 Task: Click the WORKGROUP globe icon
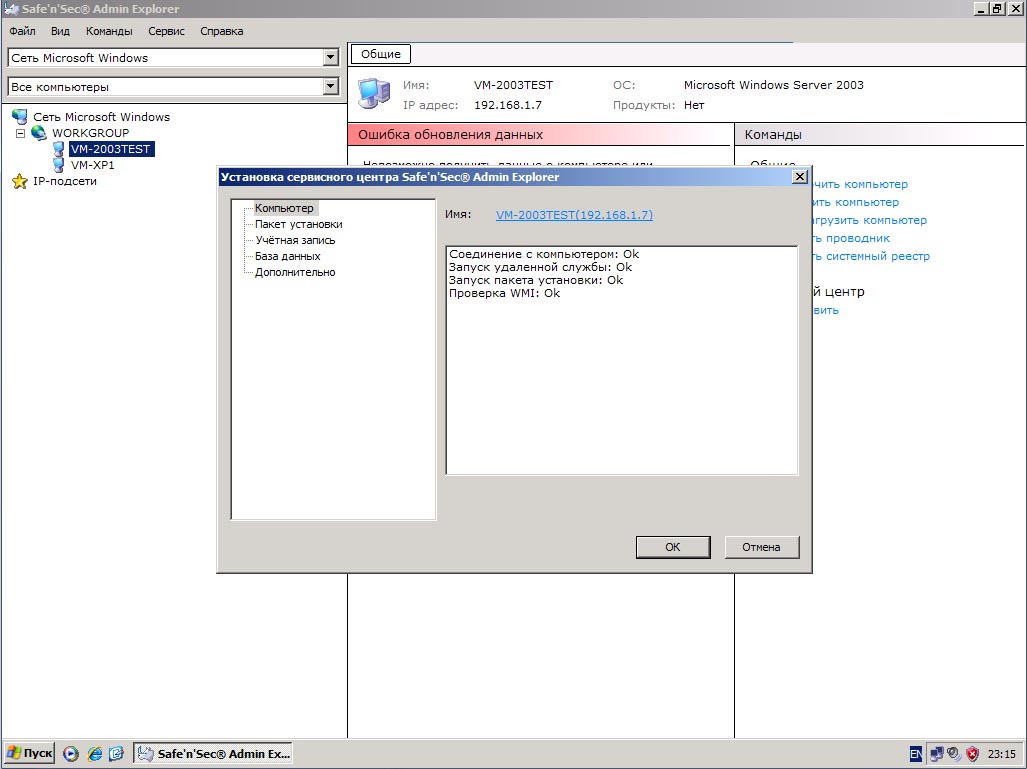tap(39, 132)
